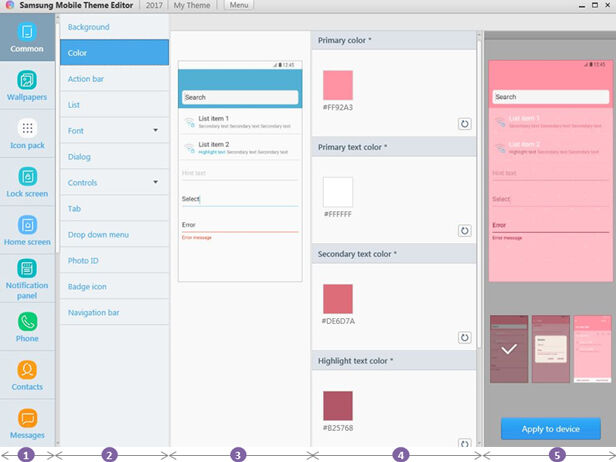Open the List settings
The image size is (616, 462).
click(x=114, y=104)
